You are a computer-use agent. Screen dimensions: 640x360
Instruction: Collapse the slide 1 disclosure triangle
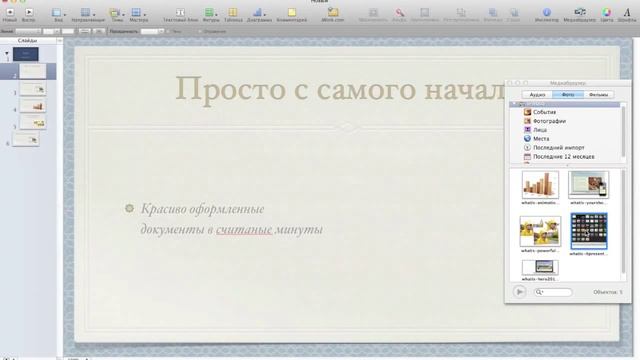(7, 53)
